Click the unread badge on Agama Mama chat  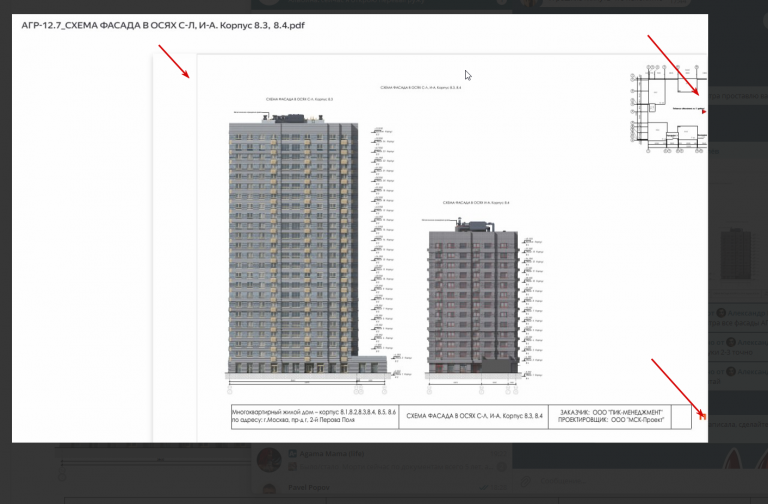502,467
